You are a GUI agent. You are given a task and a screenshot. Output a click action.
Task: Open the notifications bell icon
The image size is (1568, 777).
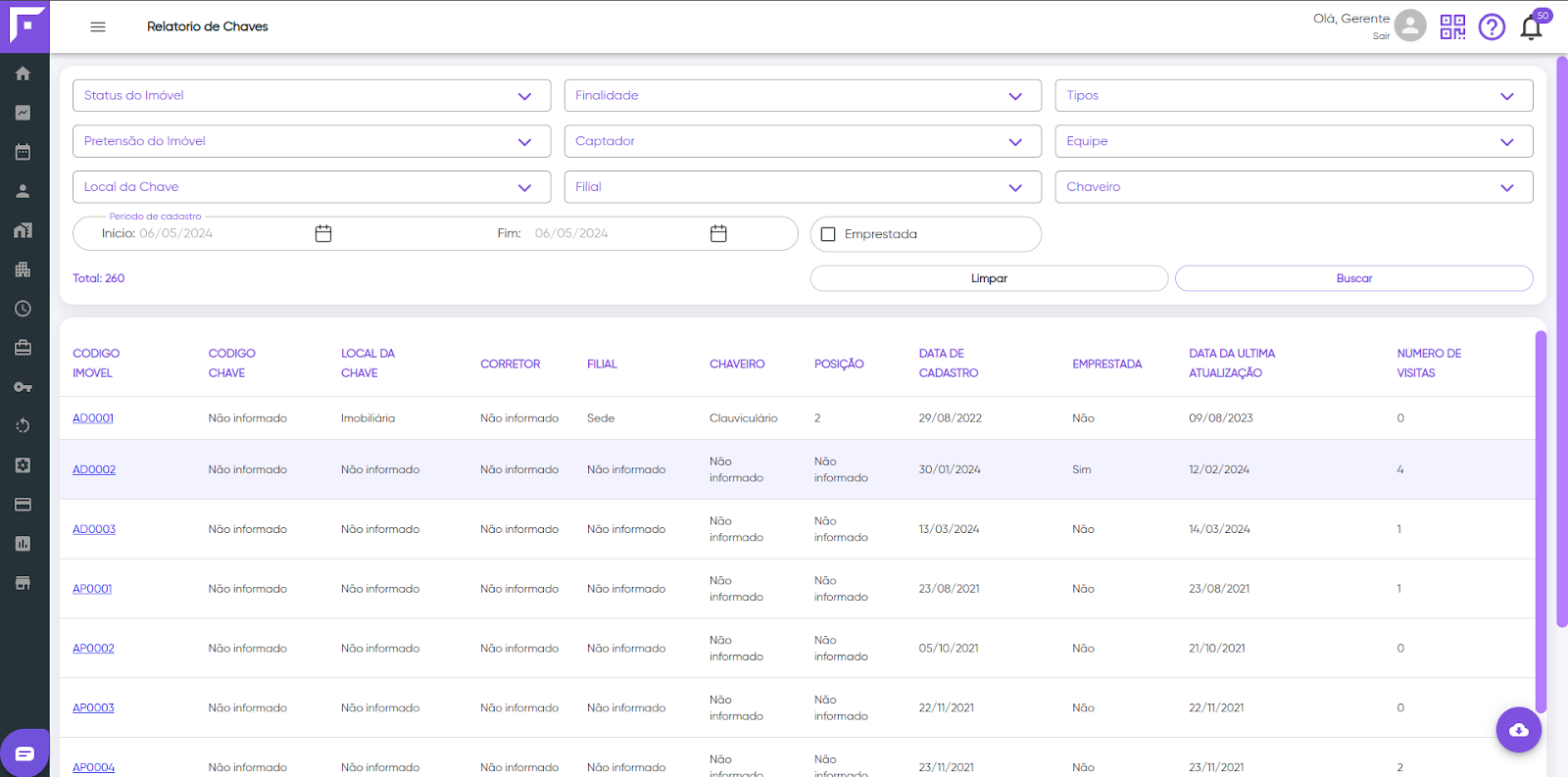point(1531,27)
